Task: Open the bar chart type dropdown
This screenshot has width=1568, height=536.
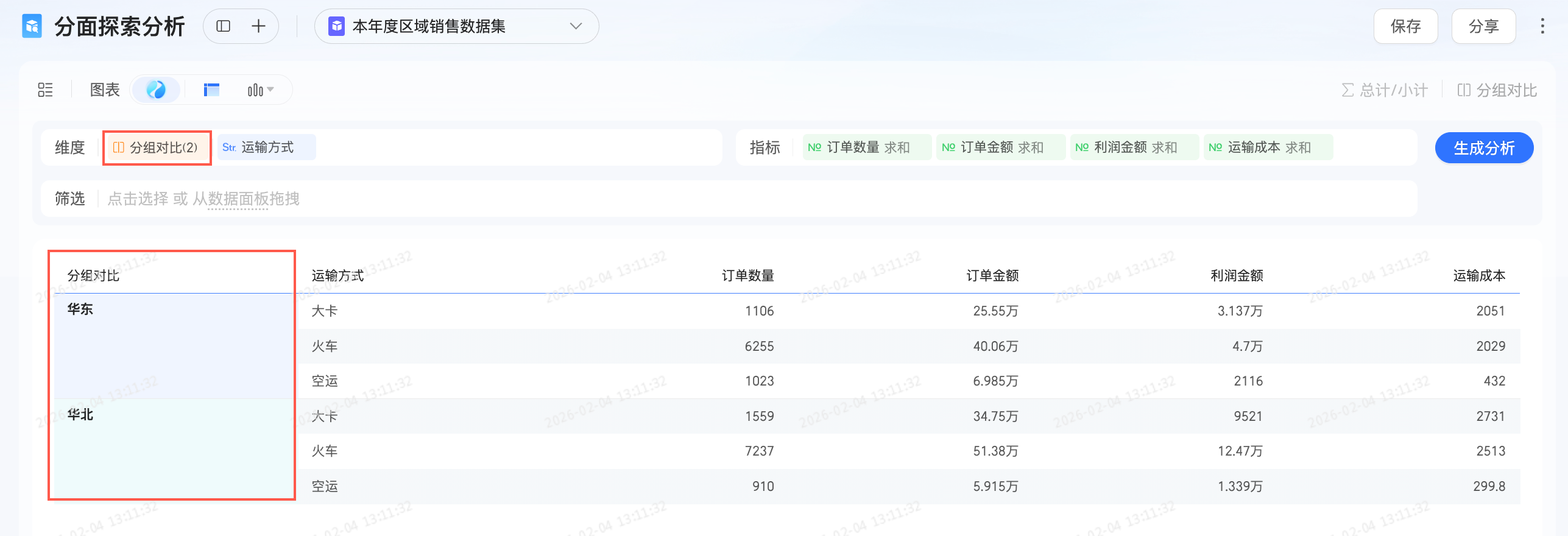Action: pos(260,90)
